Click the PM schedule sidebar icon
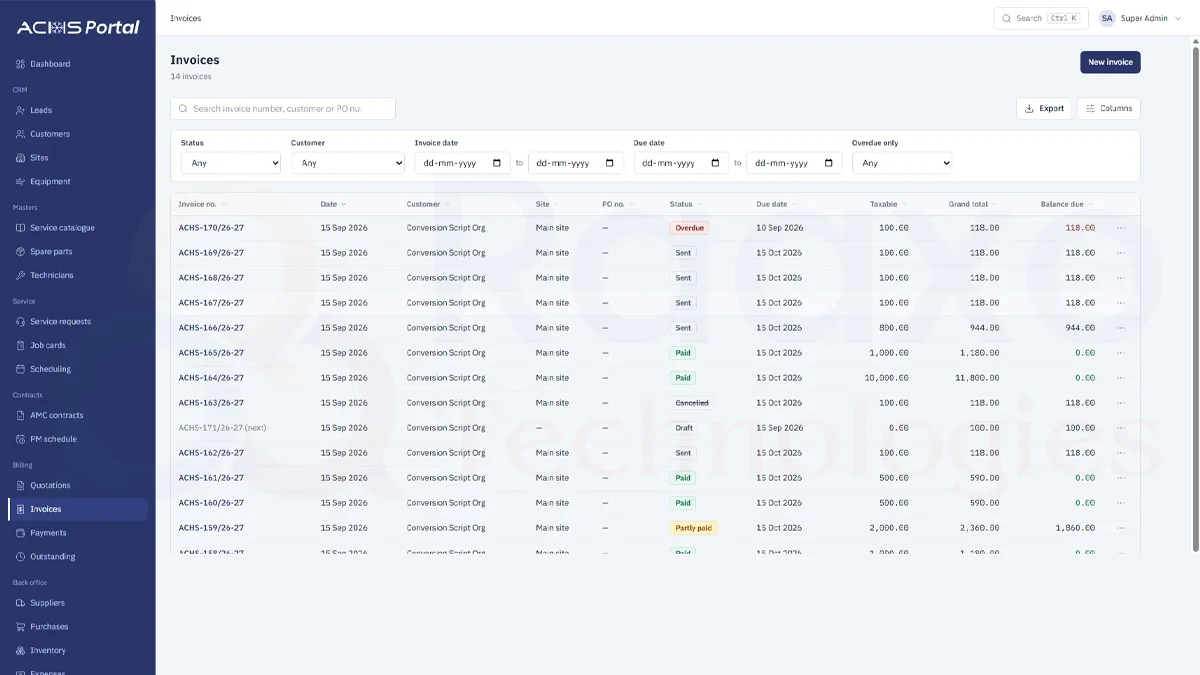This screenshot has height=675, width=1200. tap(20, 439)
